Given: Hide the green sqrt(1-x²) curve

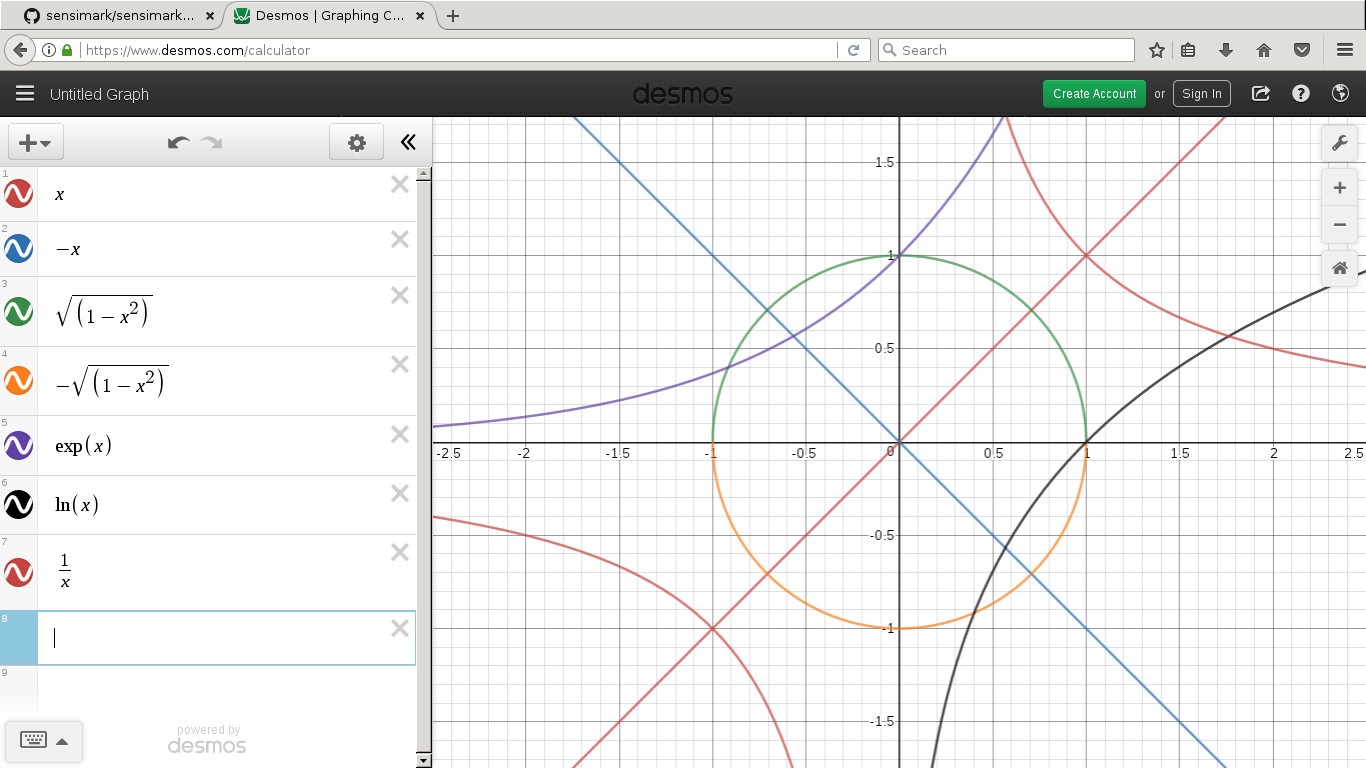Looking at the screenshot, I should (x=19, y=311).
